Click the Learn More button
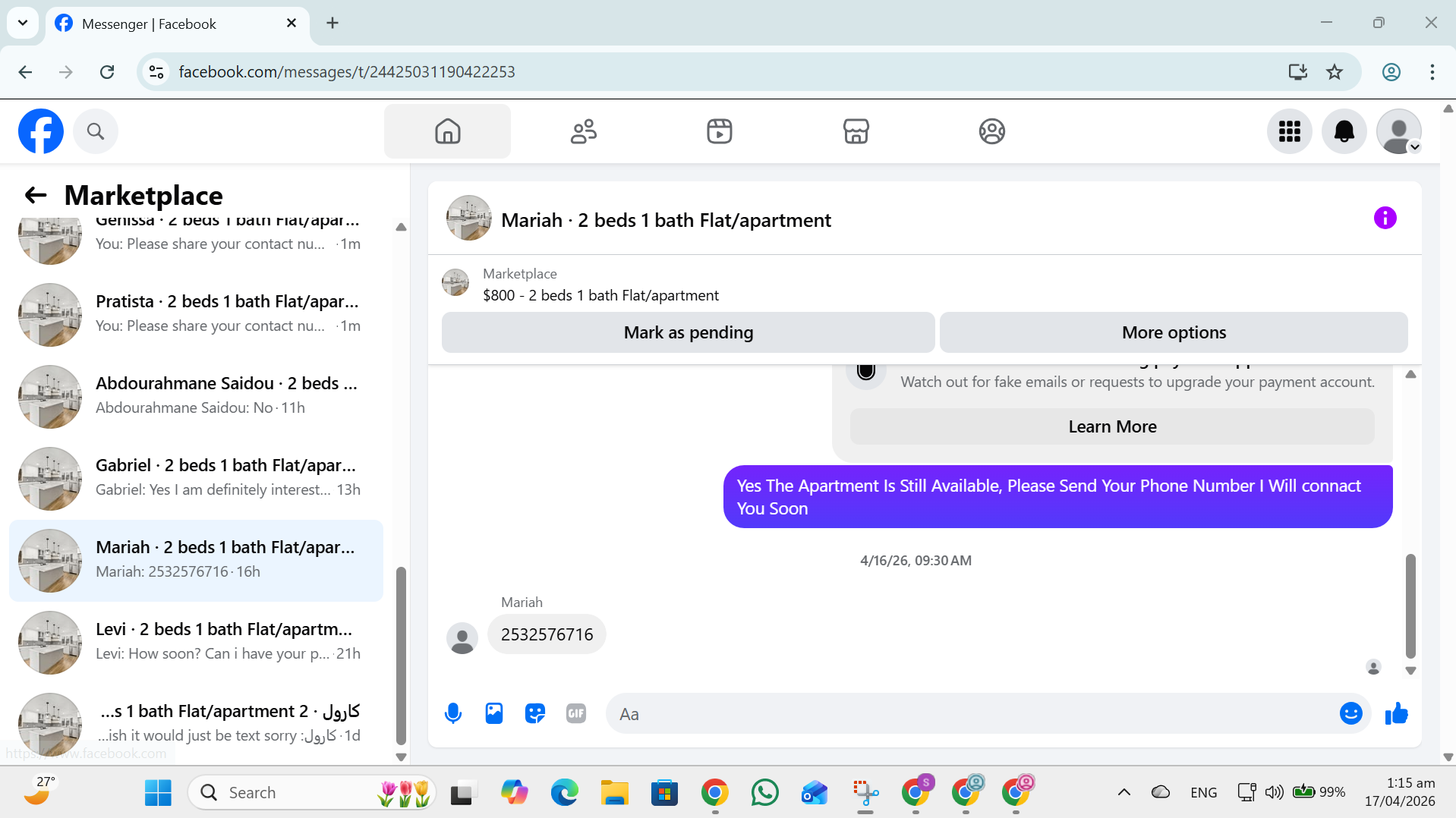Screen dimensions: 1456x818 click(1112, 426)
